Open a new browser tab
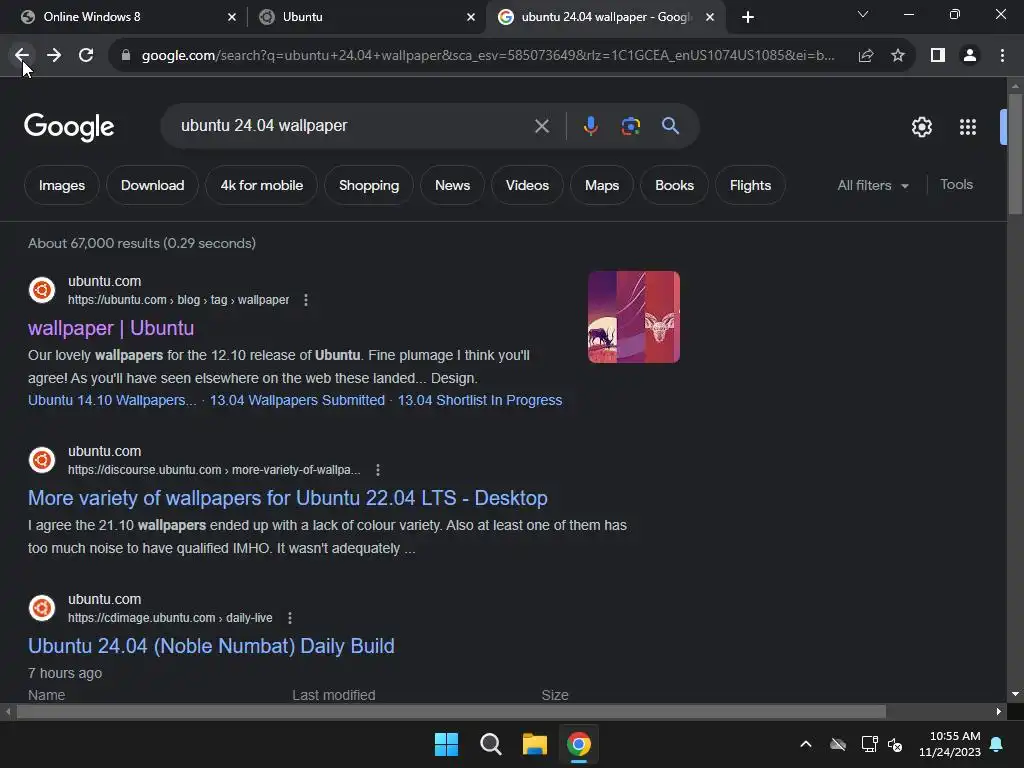This screenshot has height=768, width=1024. click(x=748, y=17)
